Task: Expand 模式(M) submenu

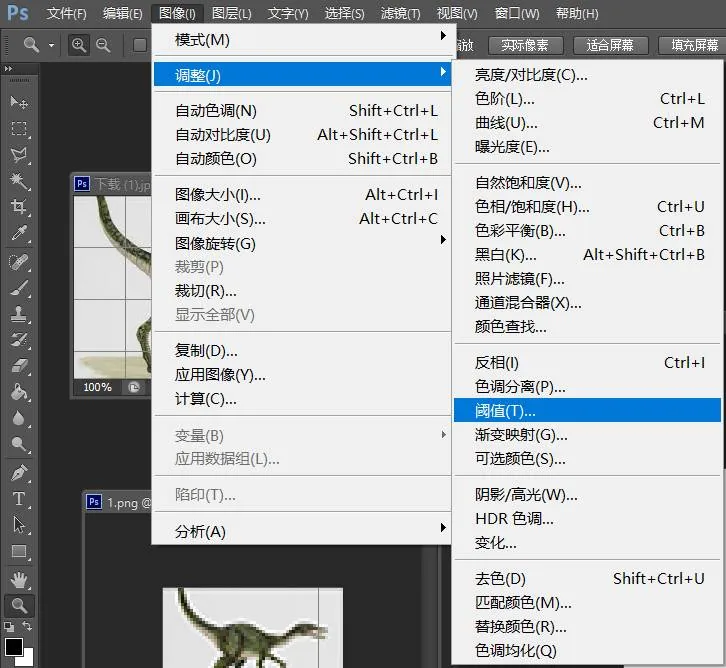Action: 302,40
